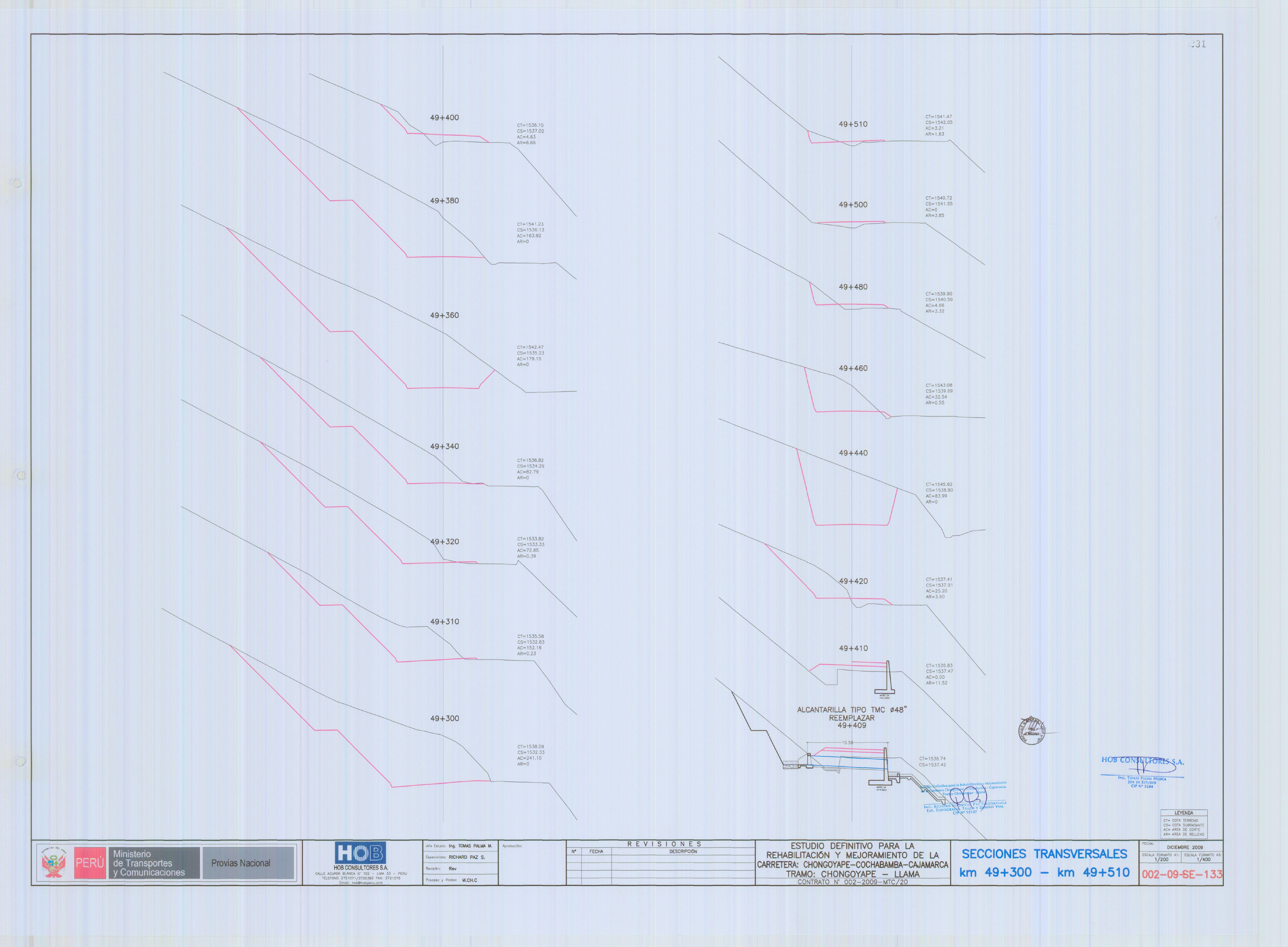Click the 'Provias Nacional' label
Viewport: 1288px width, 947px height.
pos(241,863)
